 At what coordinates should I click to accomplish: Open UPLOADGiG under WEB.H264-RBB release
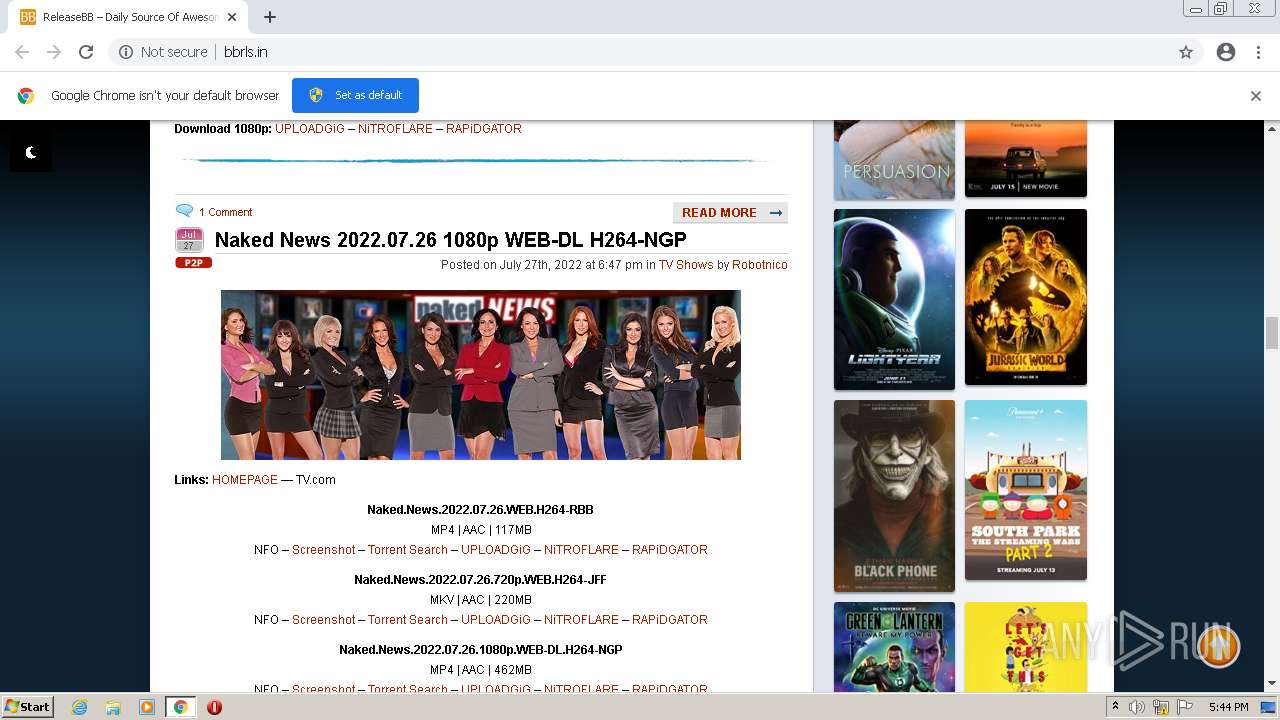[x=496, y=550]
